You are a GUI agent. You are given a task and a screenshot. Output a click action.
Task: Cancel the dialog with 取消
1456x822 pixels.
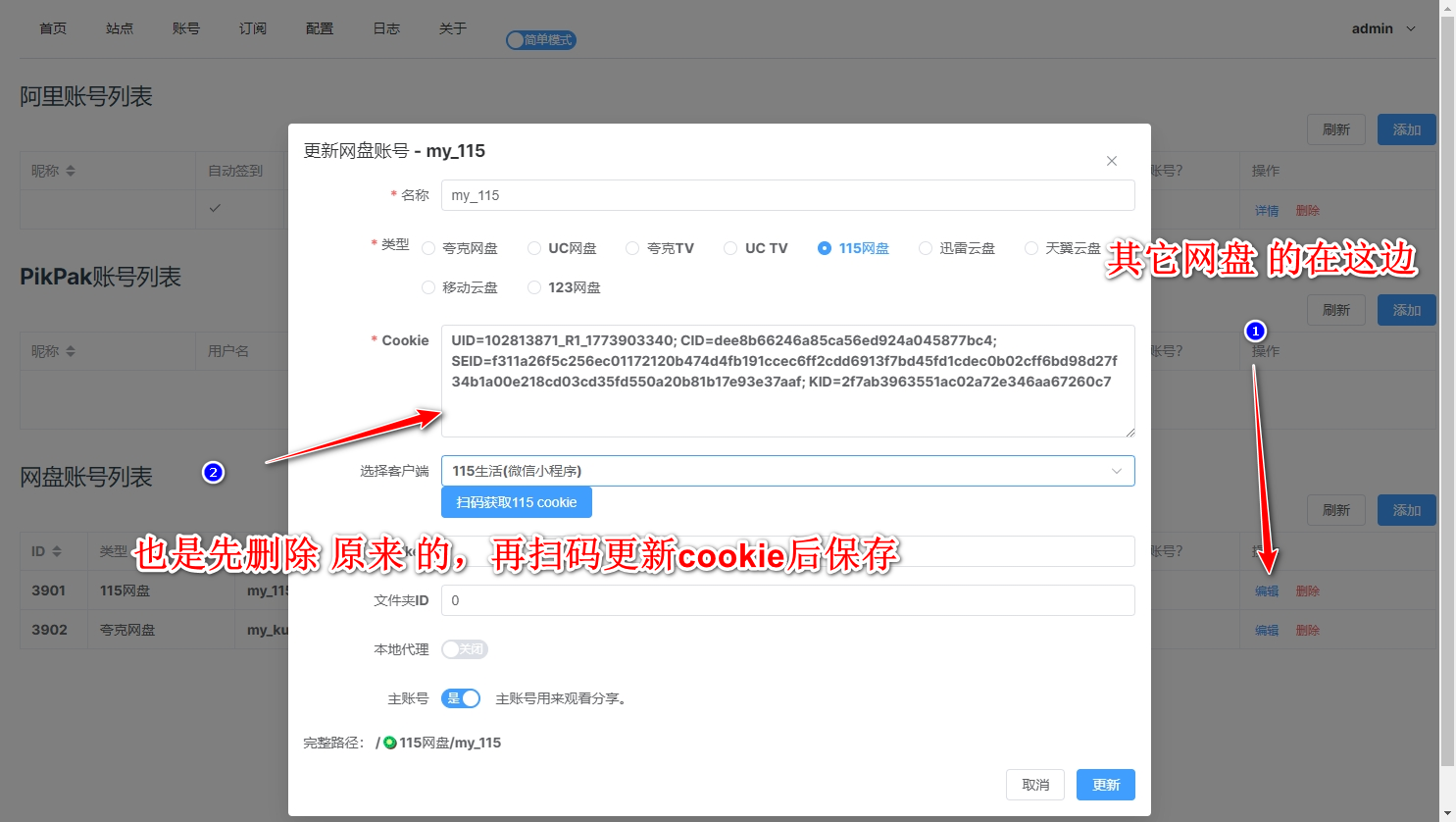(x=1035, y=785)
